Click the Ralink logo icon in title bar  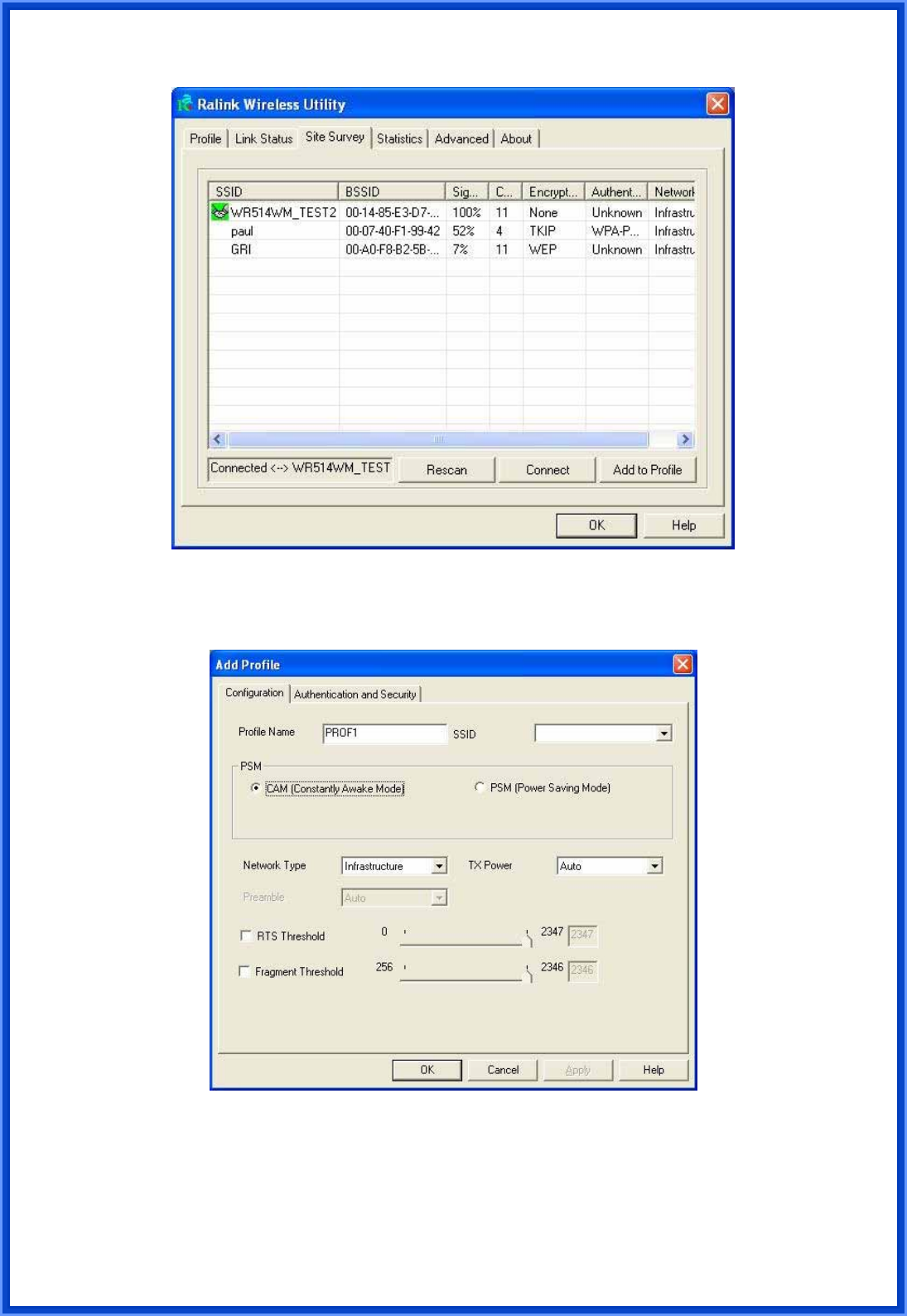(x=186, y=104)
